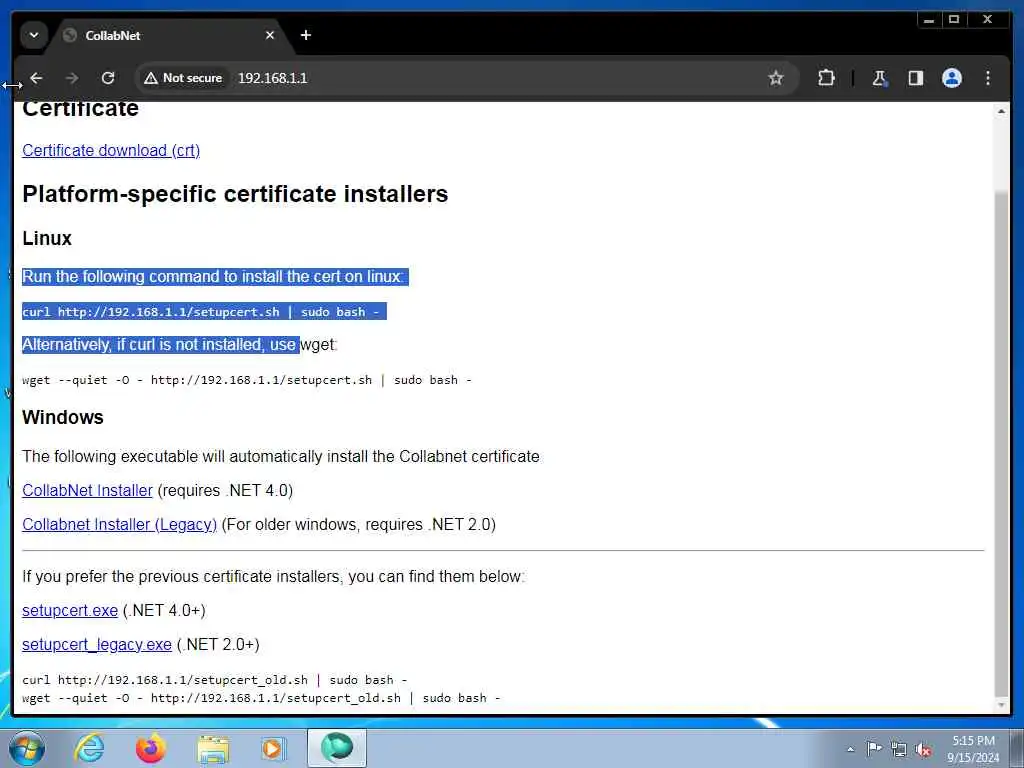Image resolution: width=1024 pixels, height=768 pixels.
Task: Open the user profile avatar
Action: click(952, 78)
